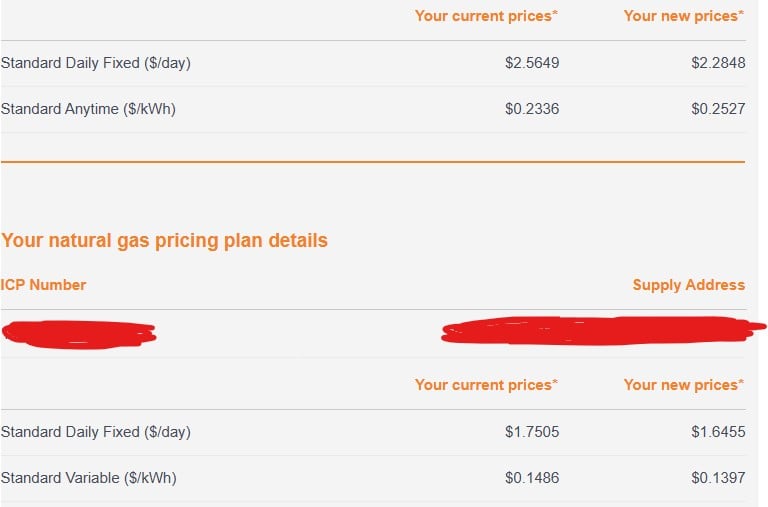The height and width of the screenshot is (507, 768).
Task: Click the 'Your natural gas pricing plan details' heading
Action: pos(164,240)
